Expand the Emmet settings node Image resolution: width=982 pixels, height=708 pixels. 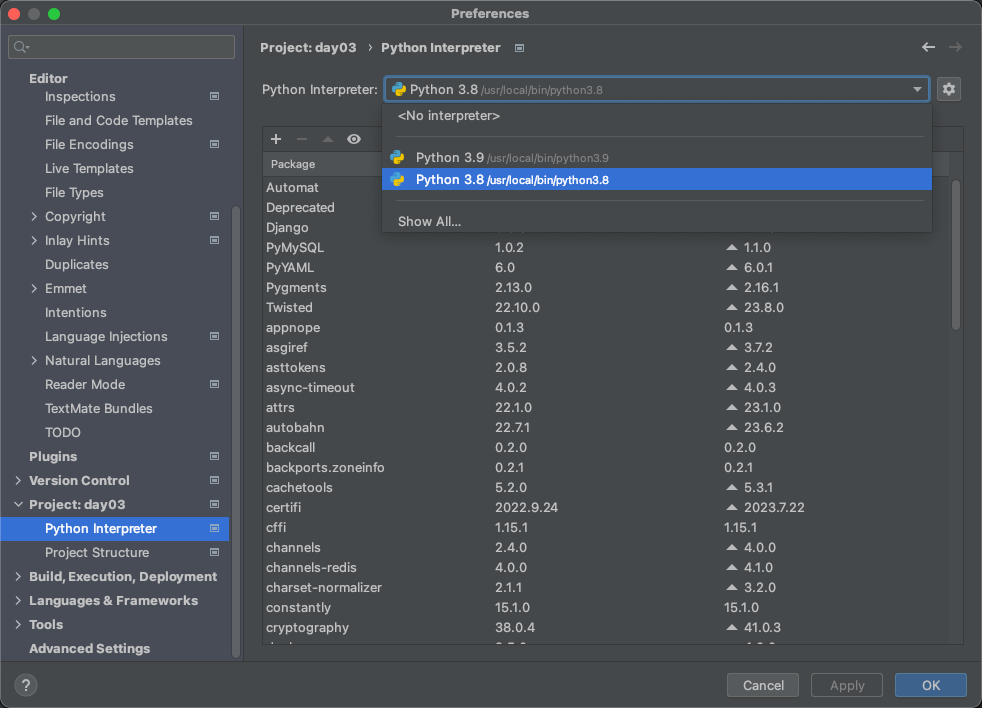click(34, 288)
